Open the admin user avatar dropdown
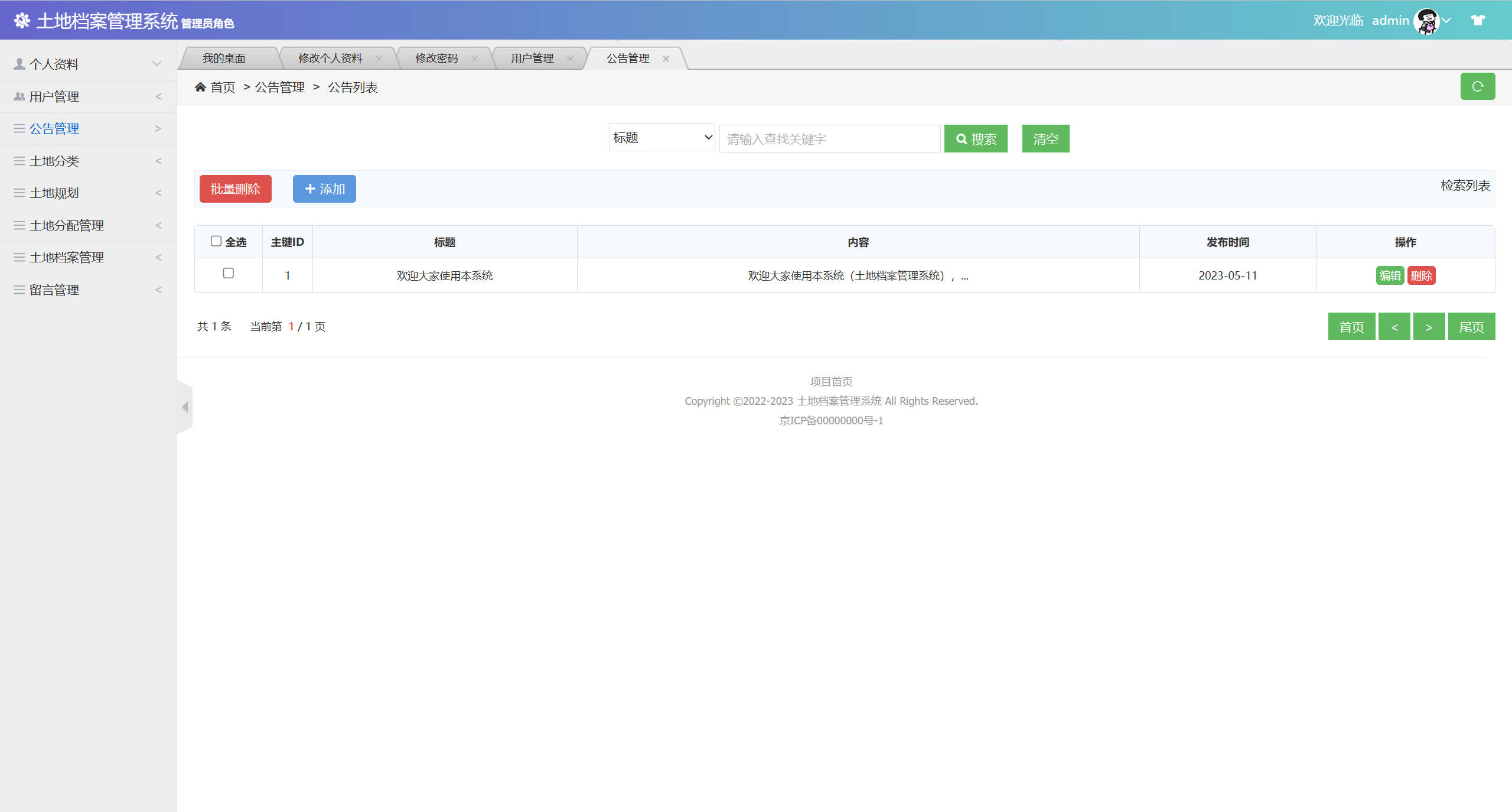The image size is (1512, 812). tap(1428, 20)
